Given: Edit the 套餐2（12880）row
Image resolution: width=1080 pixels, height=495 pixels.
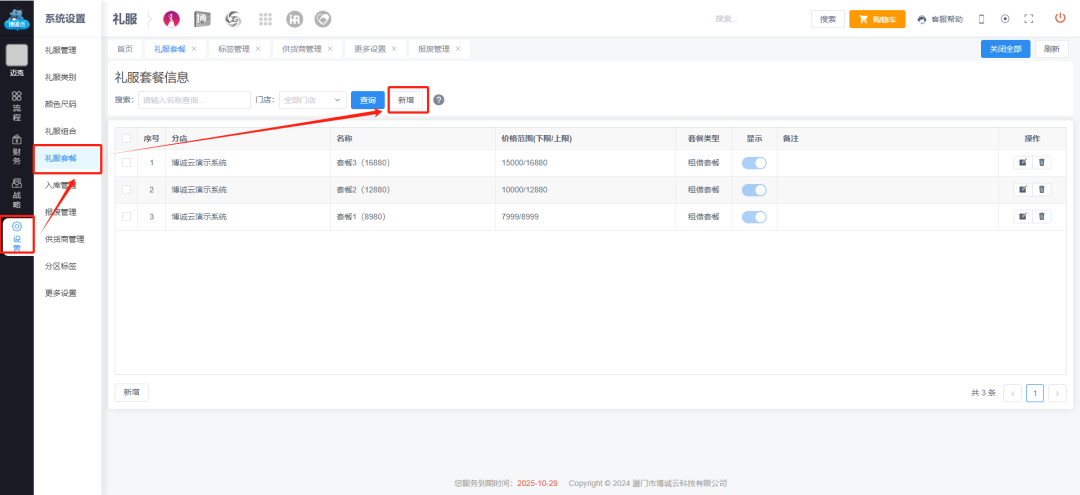Looking at the screenshot, I should coord(1023,189).
